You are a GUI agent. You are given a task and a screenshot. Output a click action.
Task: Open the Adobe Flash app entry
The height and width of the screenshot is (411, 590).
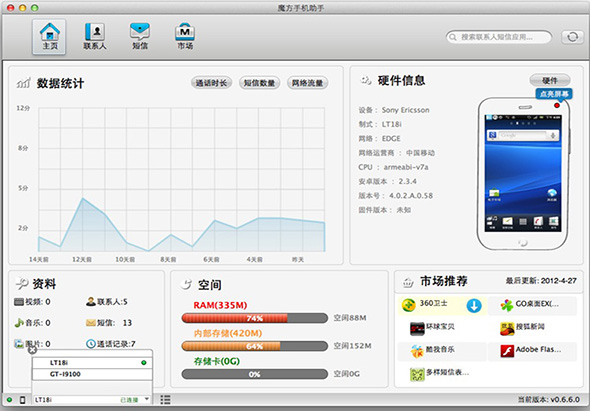pyautogui.click(x=532, y=351)
